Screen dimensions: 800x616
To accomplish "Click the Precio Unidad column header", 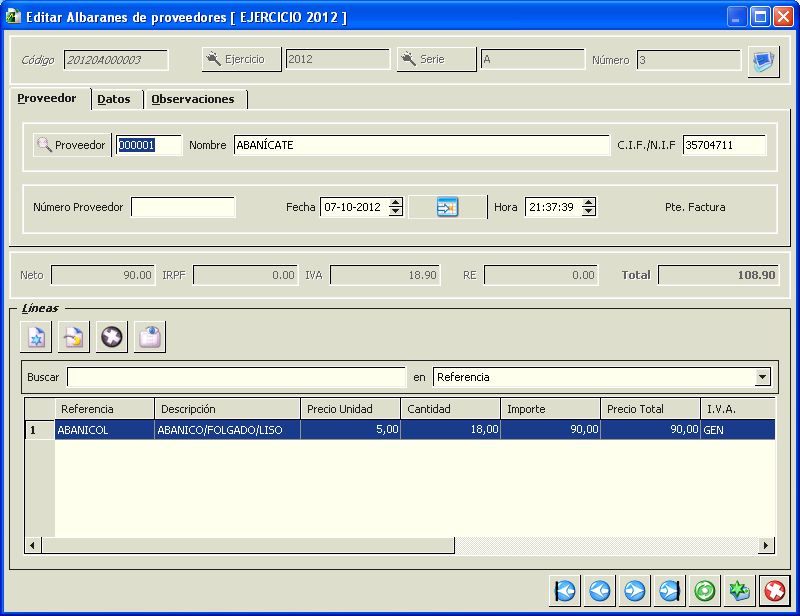I will pyautogui.click(x=351, y=409).
